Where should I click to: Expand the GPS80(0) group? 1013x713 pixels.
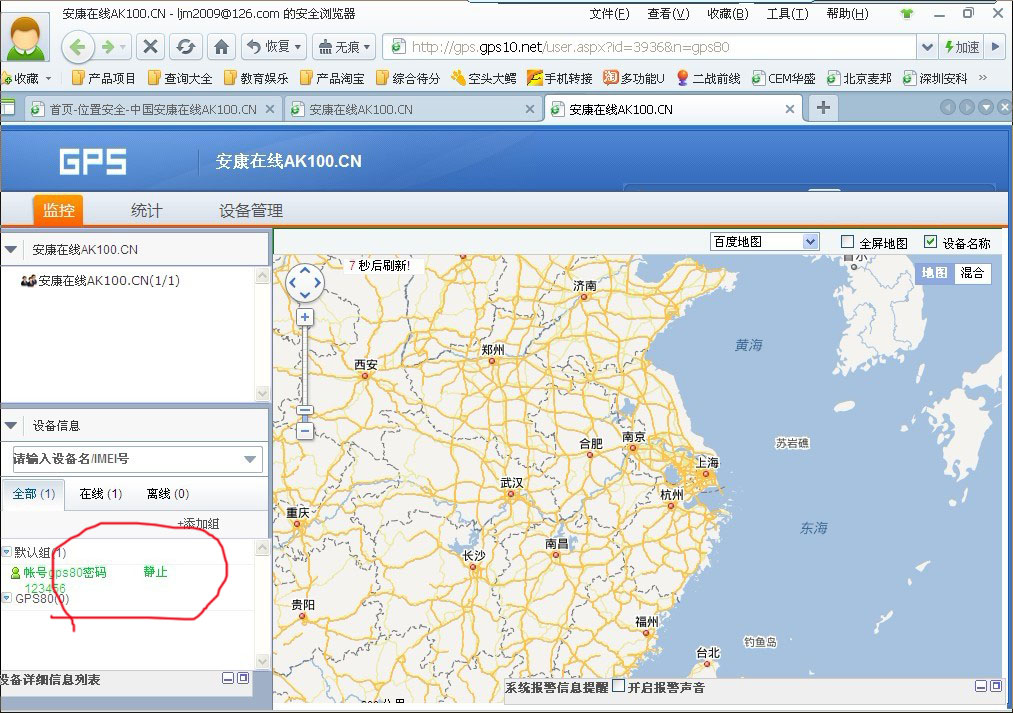(x=6, y=598)
